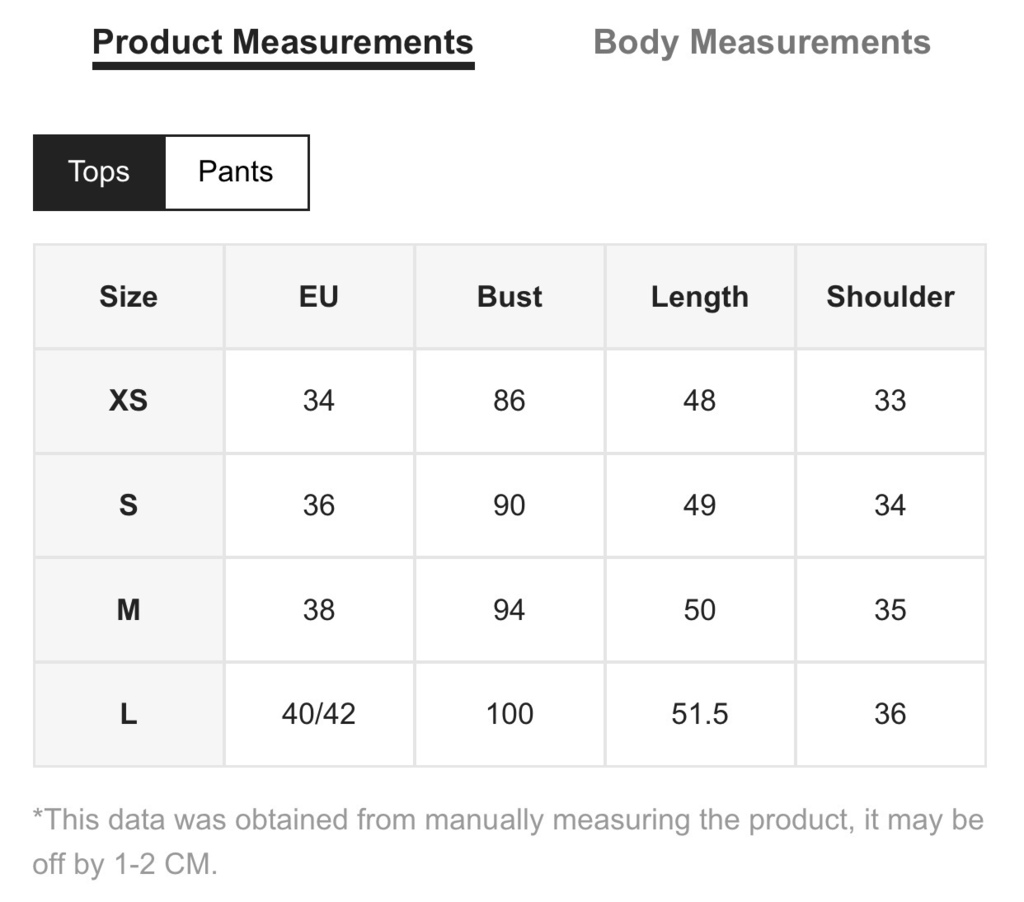
Task: Switch to the Body Measurements tab
Action: [x=761, y=43]
